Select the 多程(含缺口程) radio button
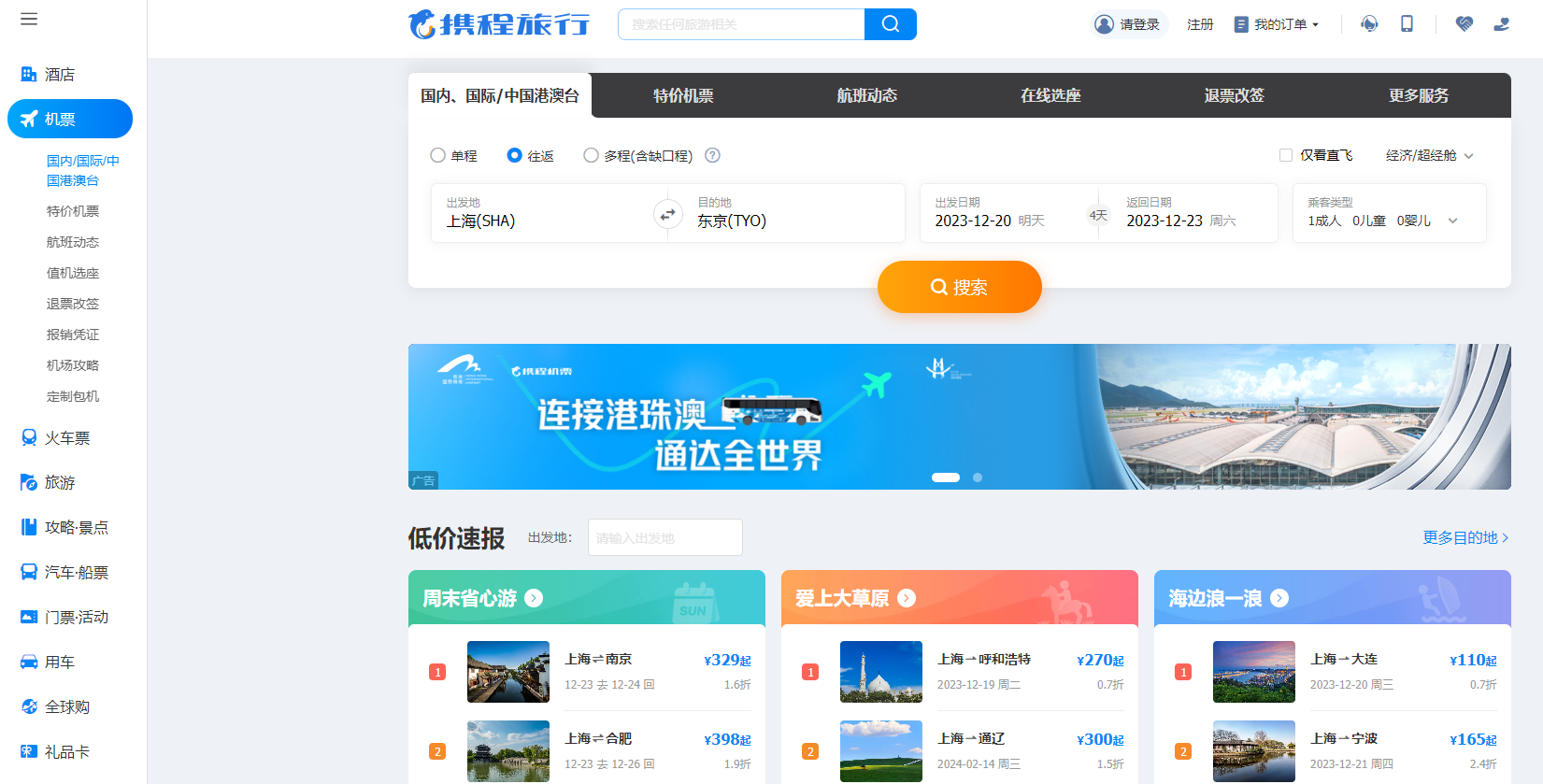 tap(591, 155)
